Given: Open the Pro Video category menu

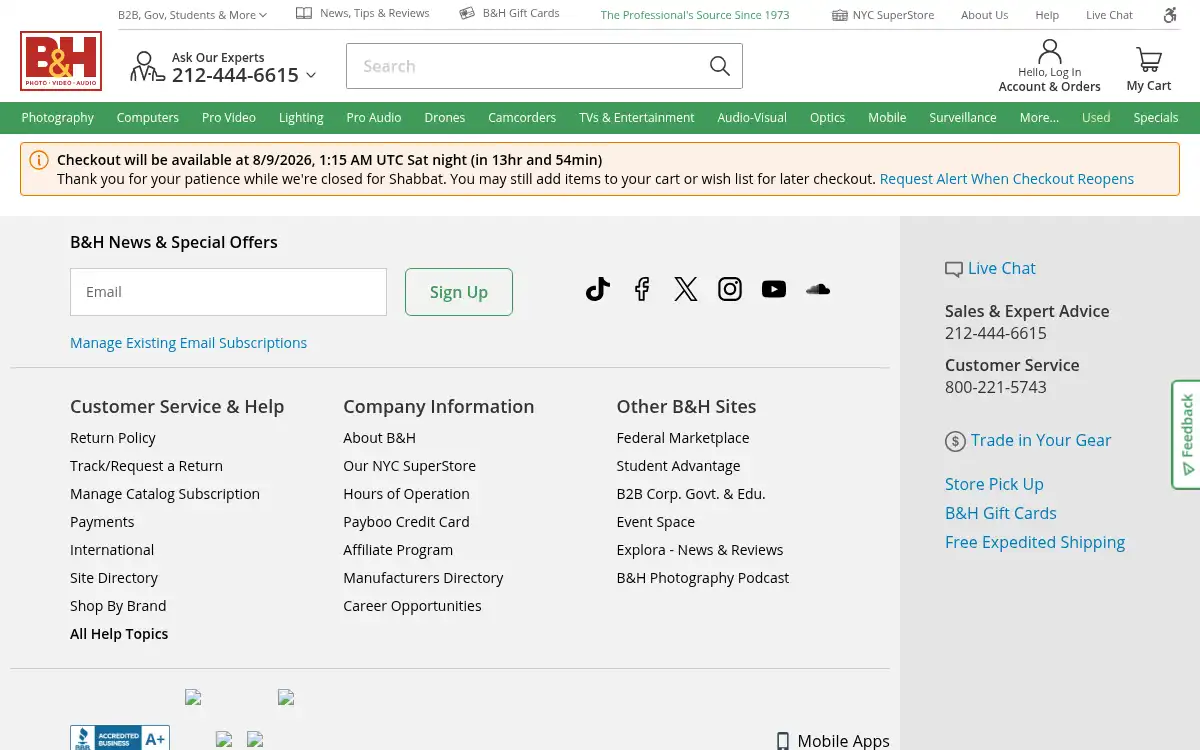Looking at the screenshot, I should tap(229, 117).
